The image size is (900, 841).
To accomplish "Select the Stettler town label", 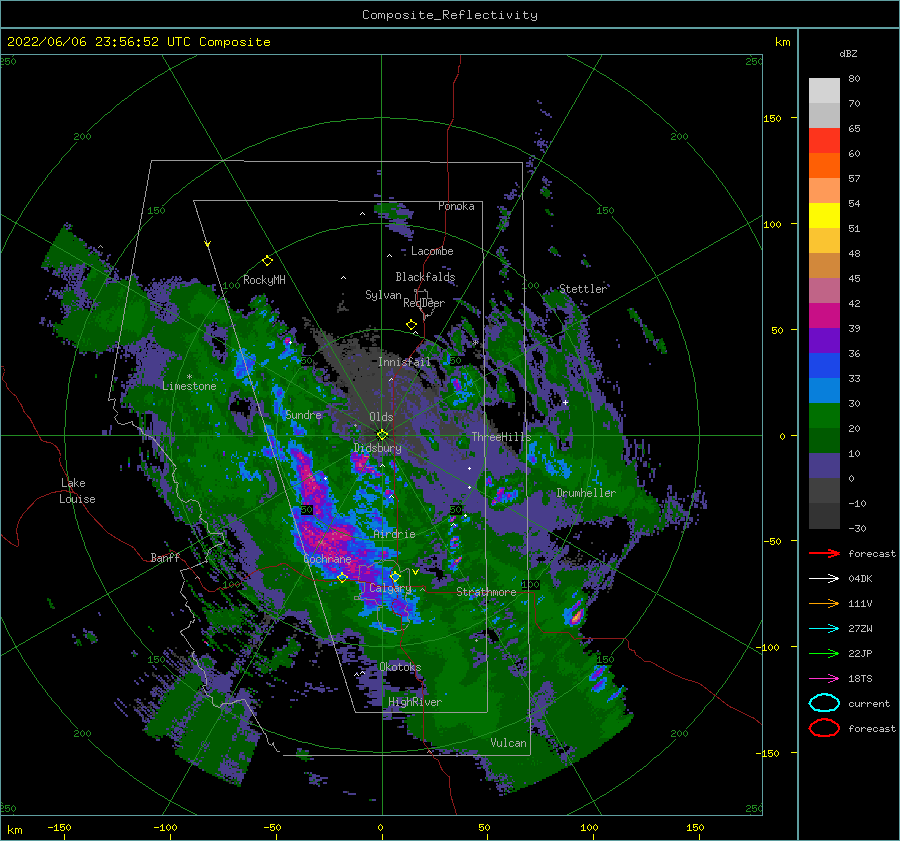I will point(583,289).
